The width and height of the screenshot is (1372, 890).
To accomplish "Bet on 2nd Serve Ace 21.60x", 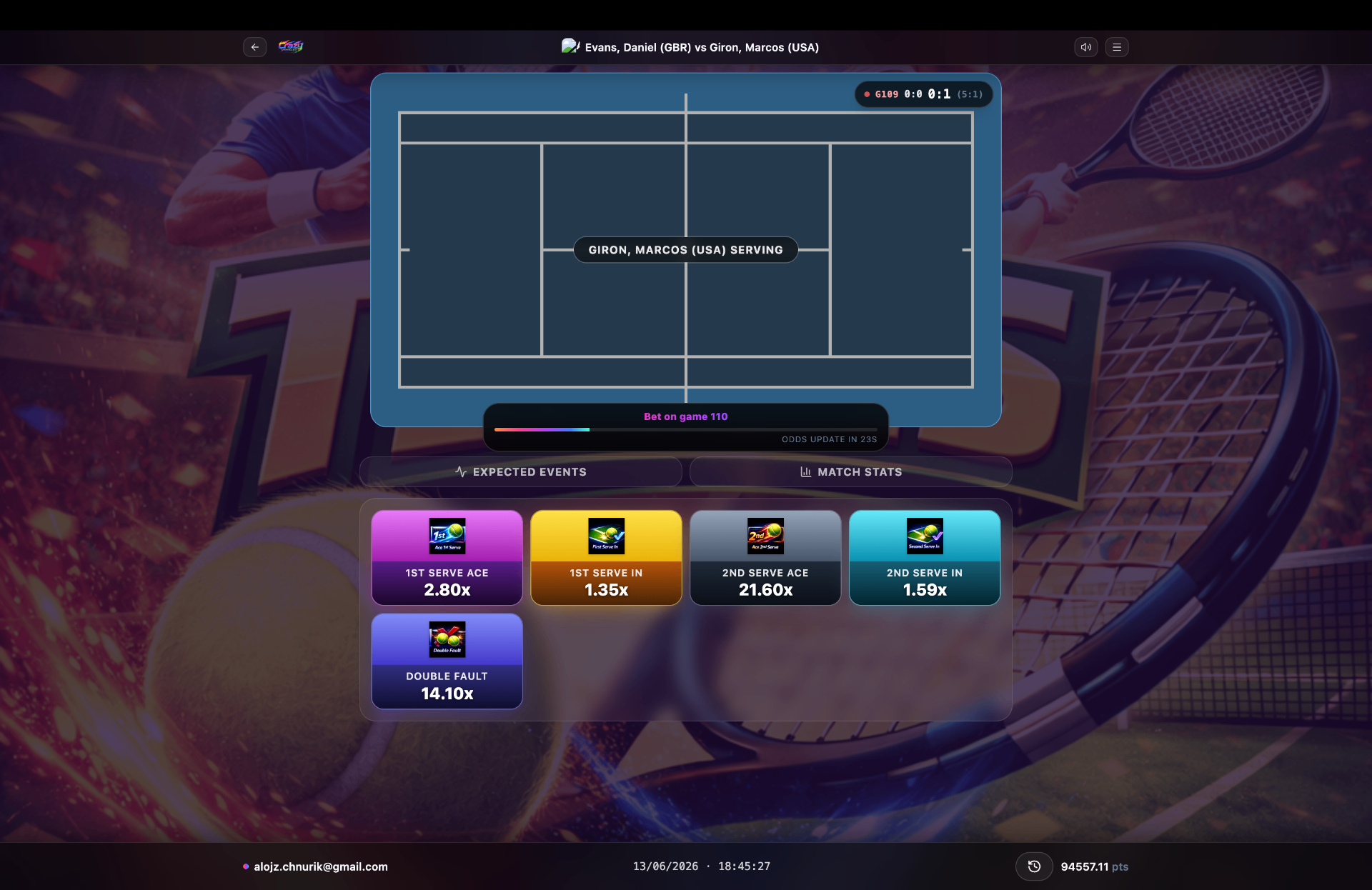I will [765, 558].
